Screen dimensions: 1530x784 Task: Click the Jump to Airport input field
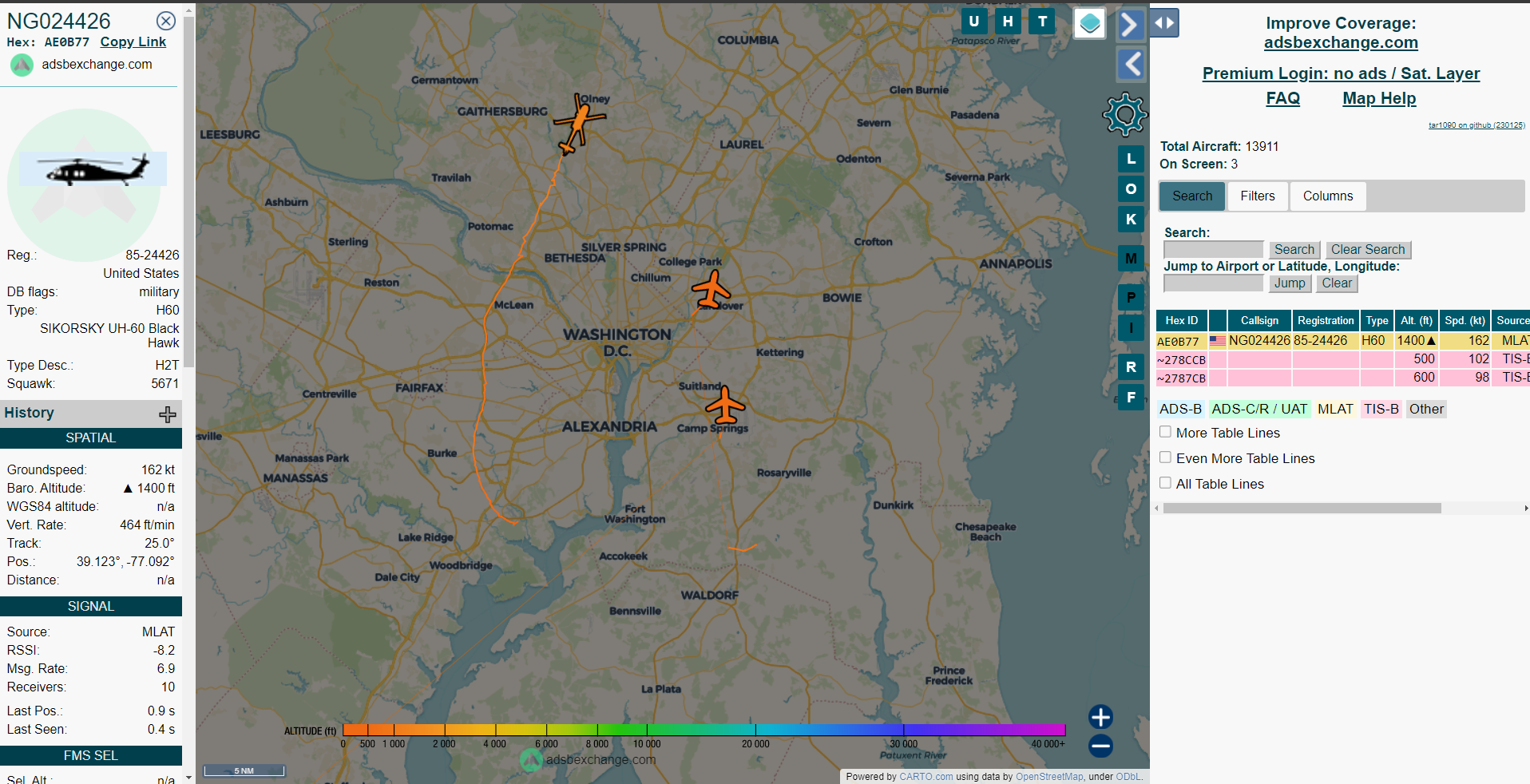1214,283
